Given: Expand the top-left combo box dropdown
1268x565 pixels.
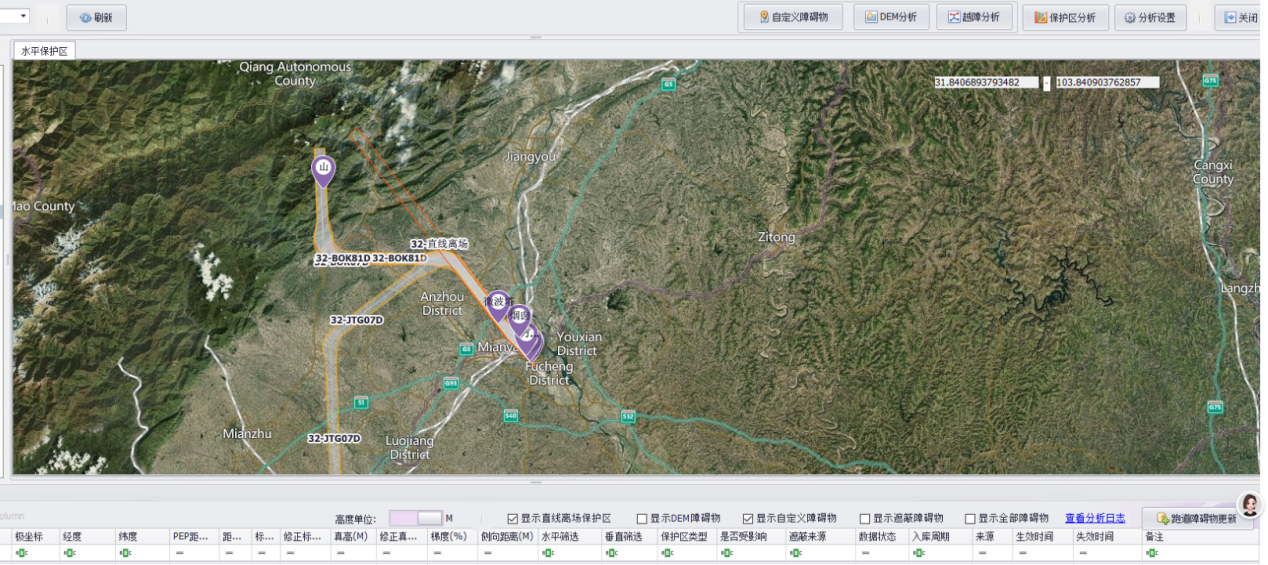Looking at the screenshot, I should click(x=23, y=16).
